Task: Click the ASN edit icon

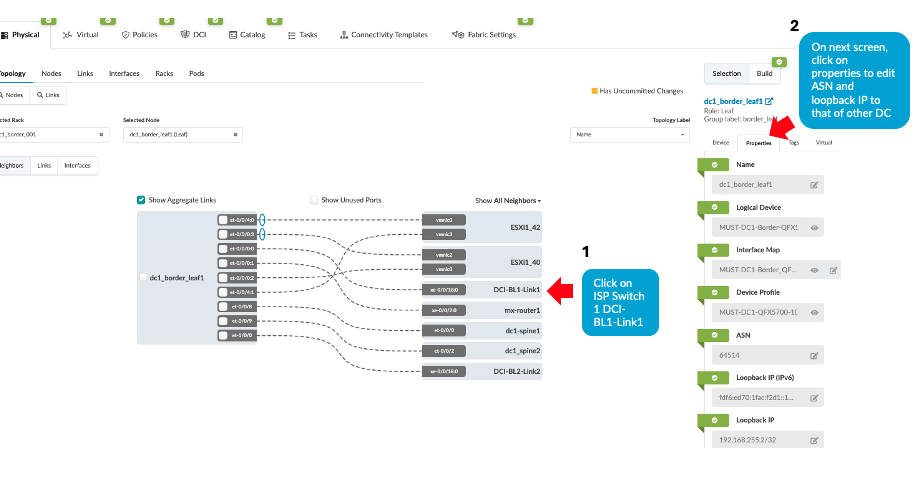Action: tap(814, 355)
